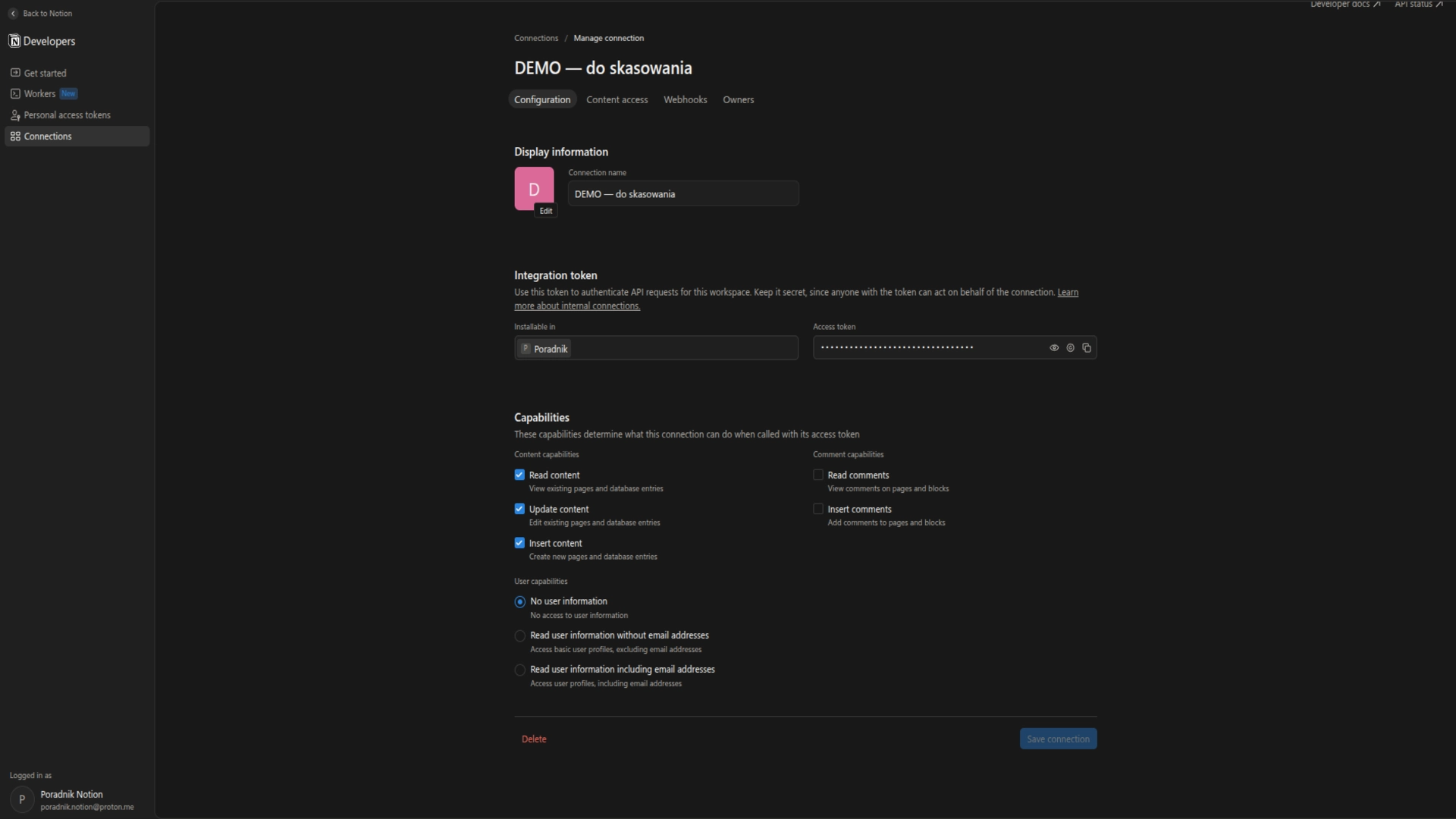Click the Poradnik workspace chip

(x=544, y=349)
